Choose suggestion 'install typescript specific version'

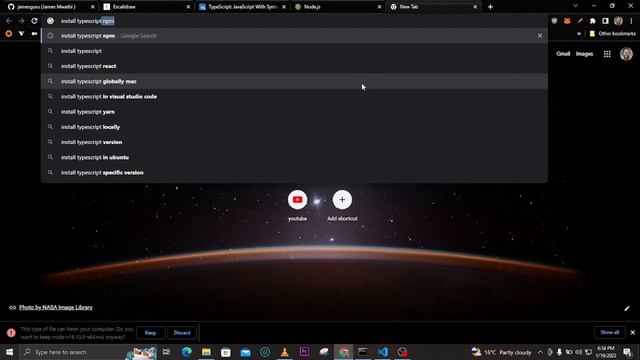[294, 173]
